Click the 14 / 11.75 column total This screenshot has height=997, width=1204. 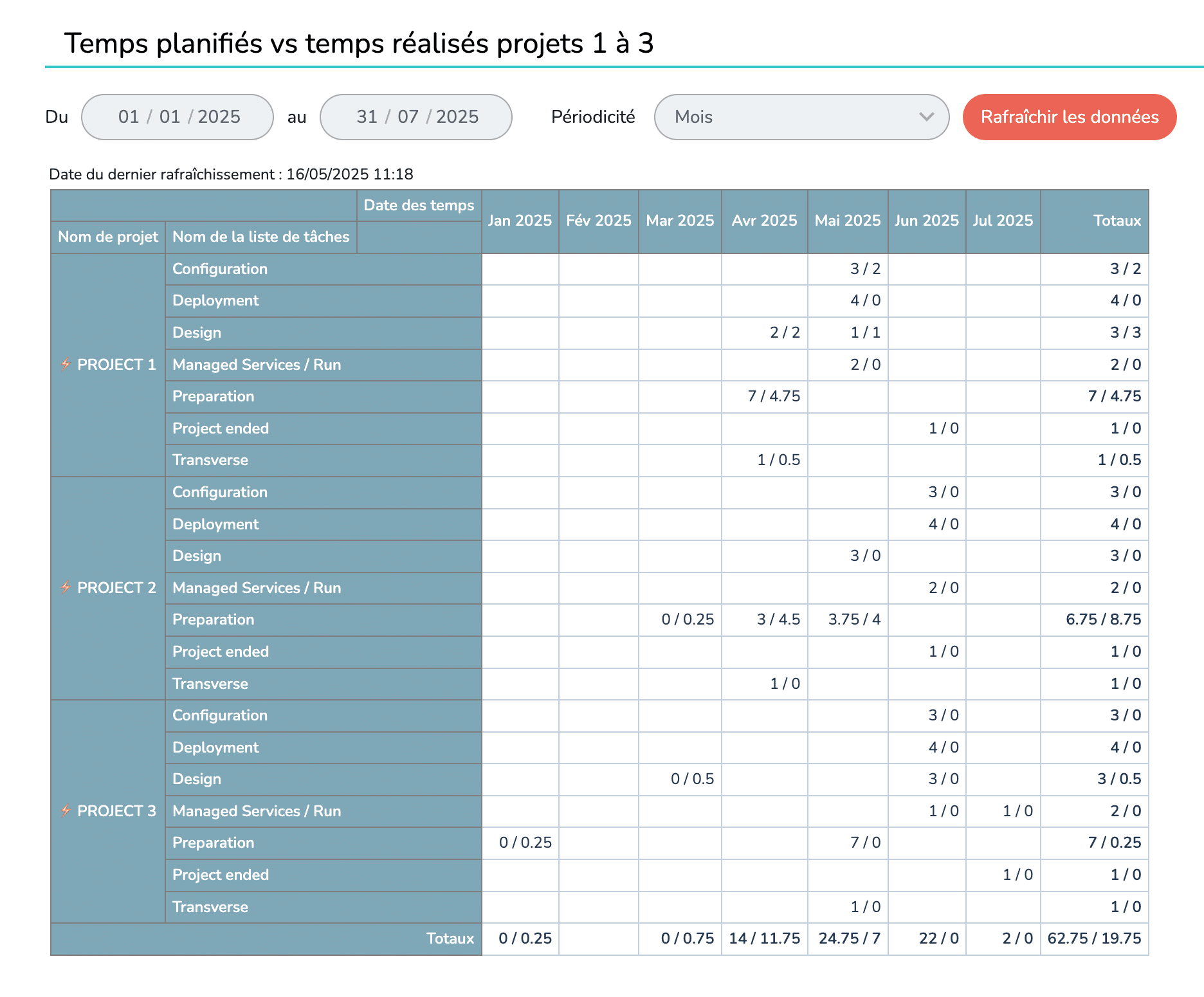tap(764, 938)
